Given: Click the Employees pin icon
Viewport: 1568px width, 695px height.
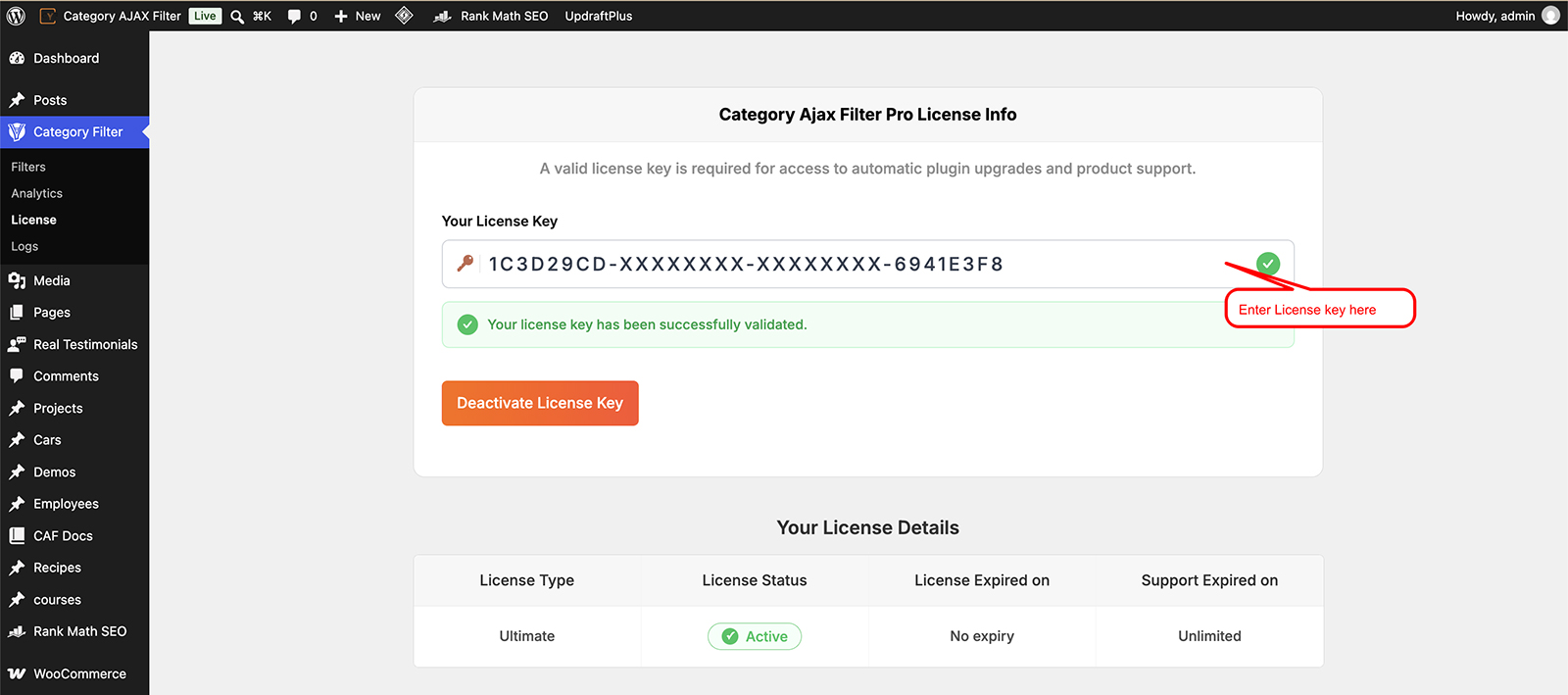Looking at the screenshot, I should pos(17,504).
